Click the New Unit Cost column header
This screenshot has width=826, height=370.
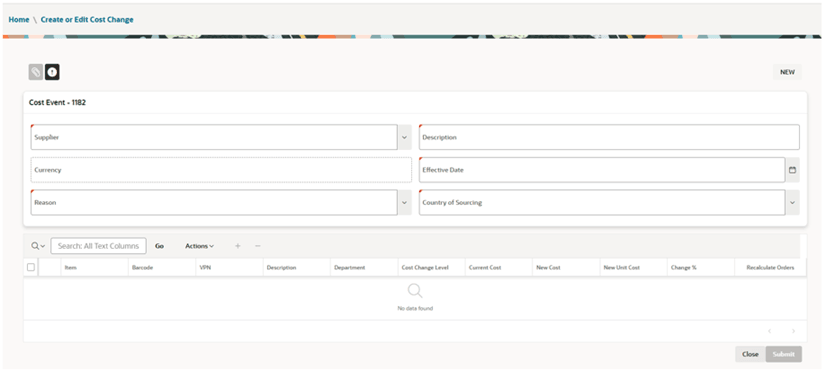(634, 267)
